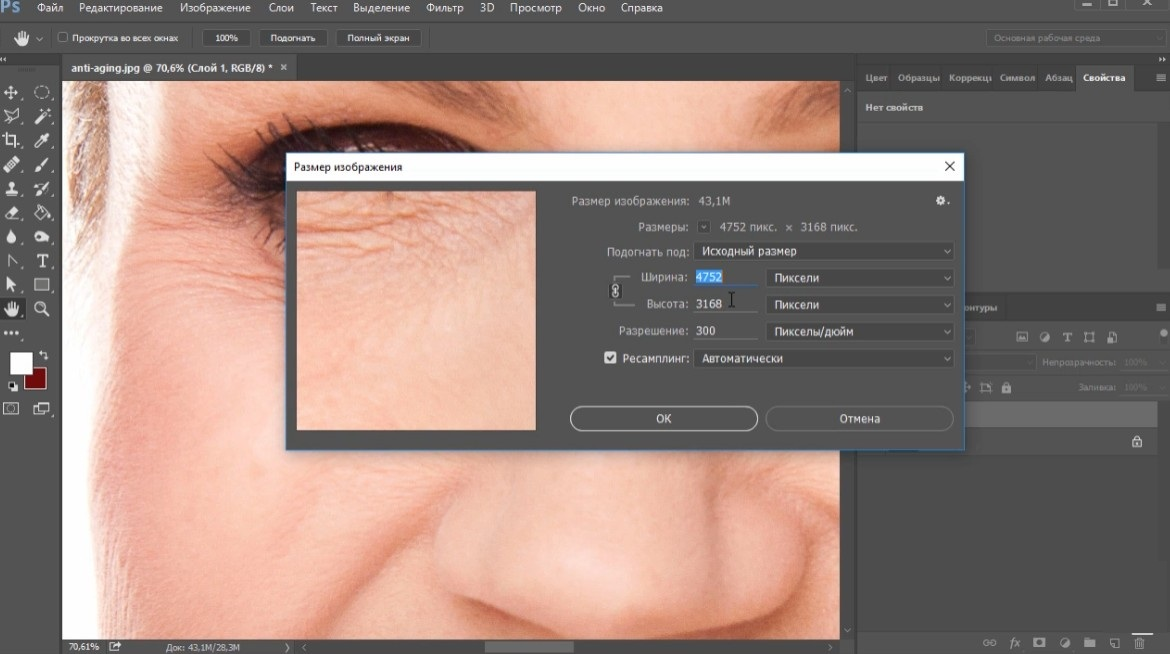Enable scroll all windows checkbox
This screenshot has height=654, width=1170.
(63, 37)
